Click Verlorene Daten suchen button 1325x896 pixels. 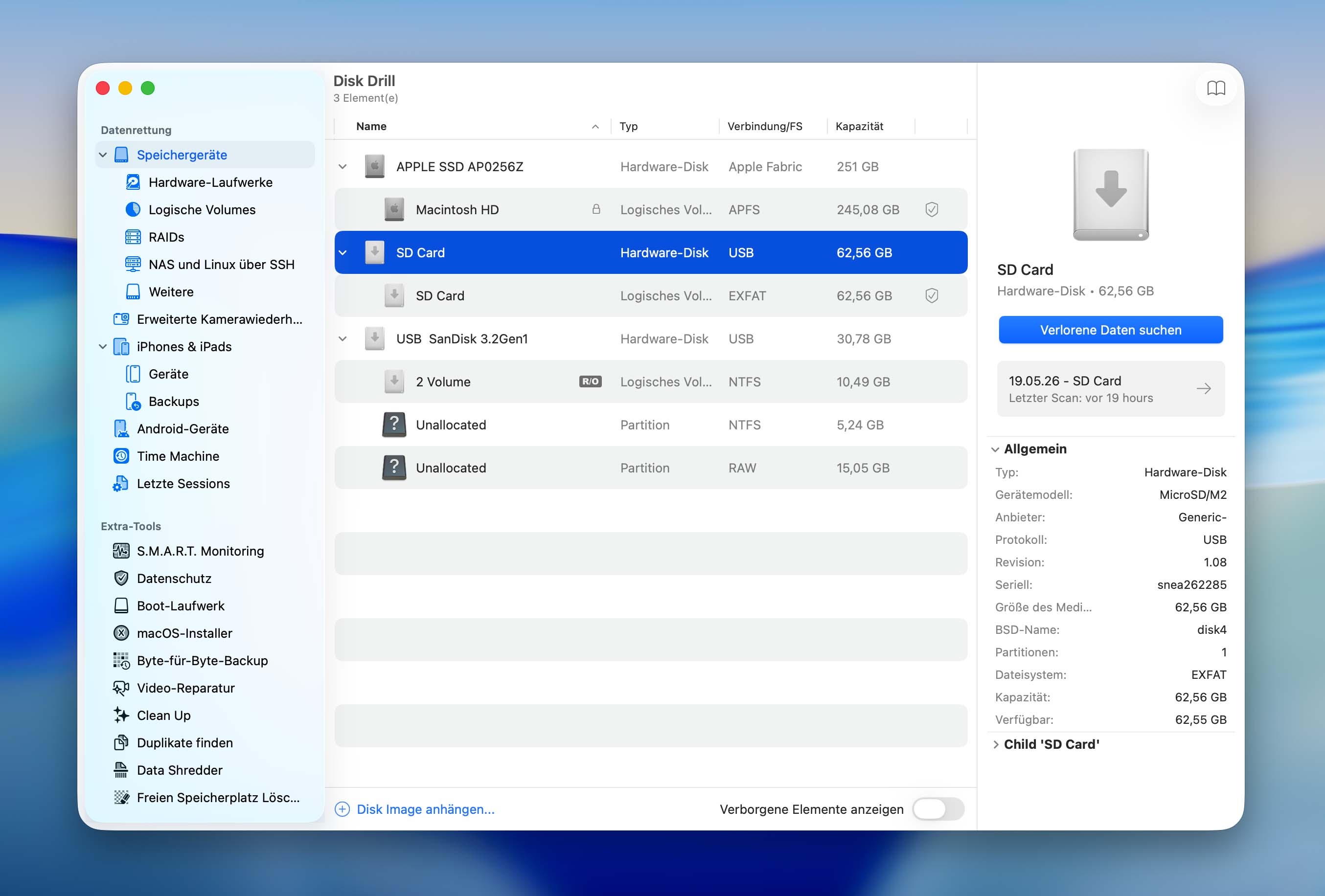click(x=1111, y=330)
